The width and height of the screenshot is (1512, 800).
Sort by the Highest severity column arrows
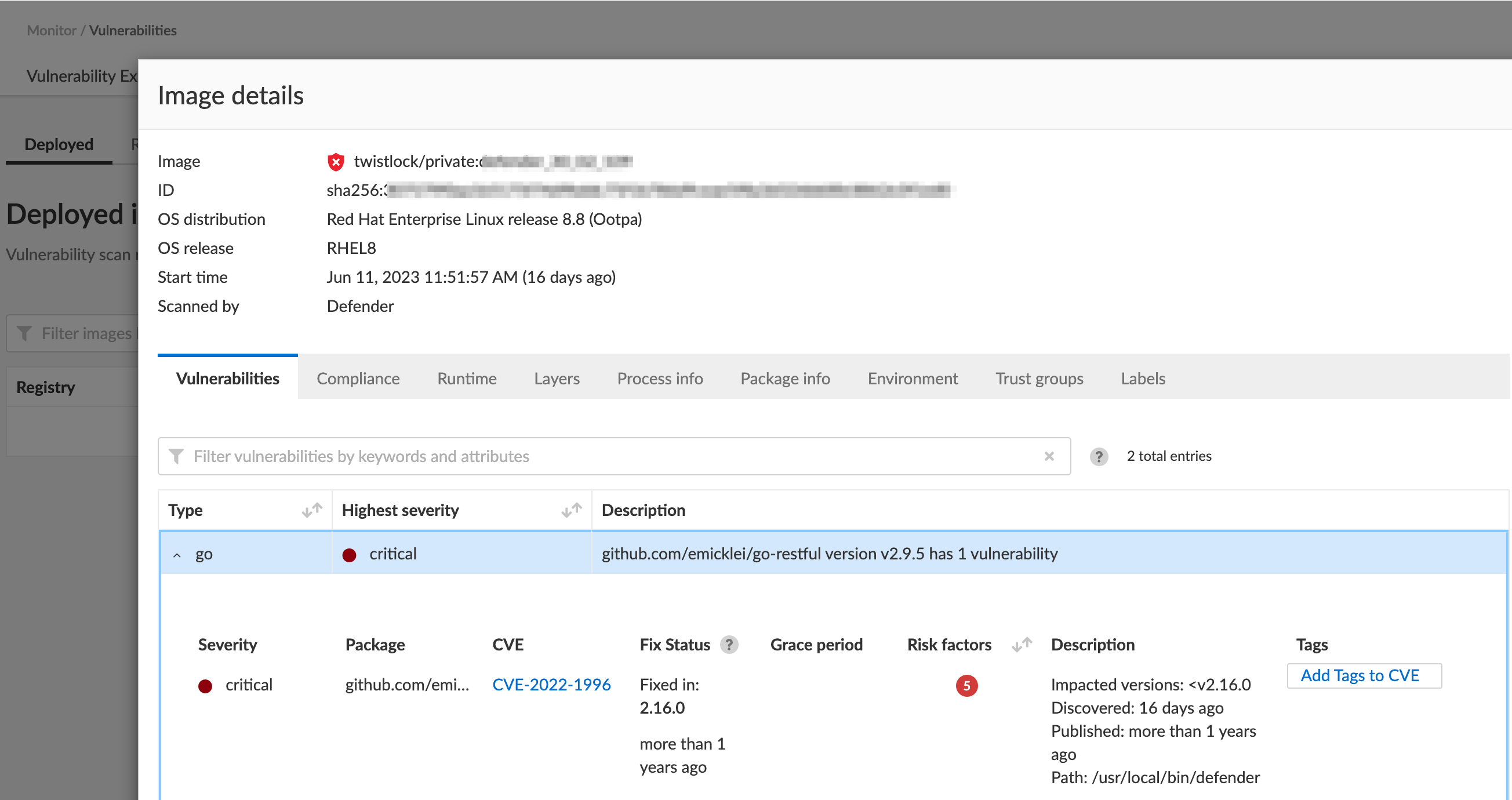[572, 510]
